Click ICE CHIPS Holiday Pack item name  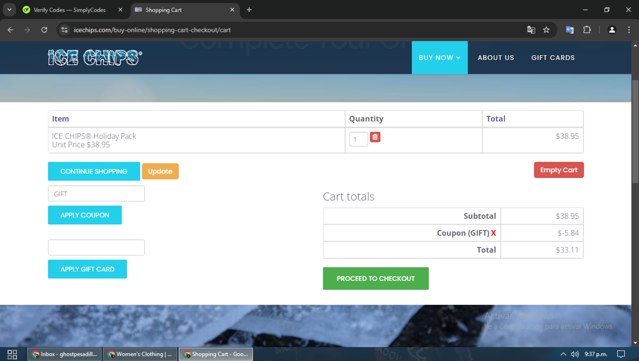click(x=94, y=136)
